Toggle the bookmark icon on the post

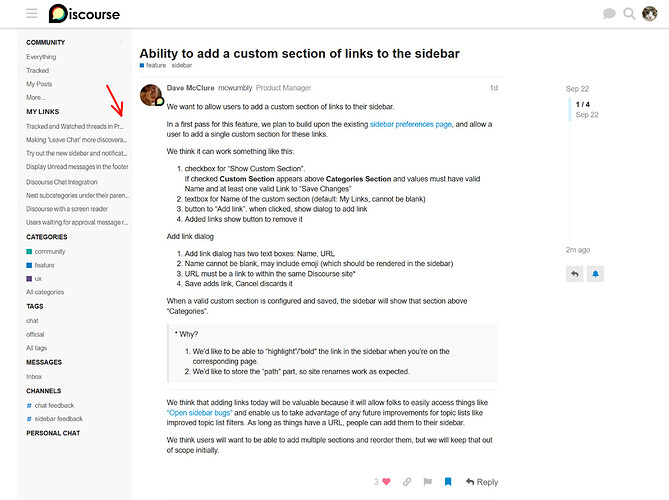448,482
